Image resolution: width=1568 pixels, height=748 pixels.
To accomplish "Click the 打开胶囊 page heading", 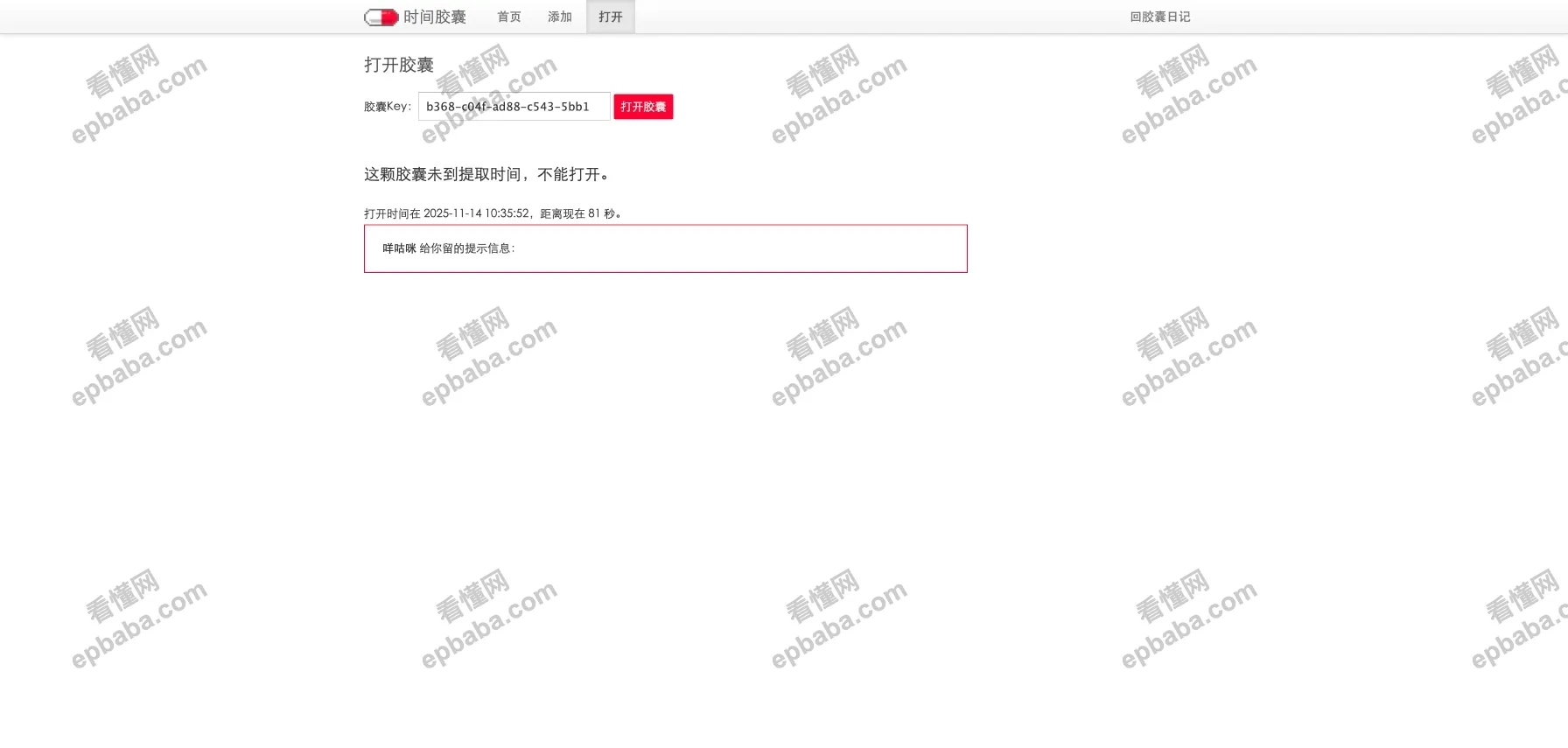I will [x=399, y=65].
